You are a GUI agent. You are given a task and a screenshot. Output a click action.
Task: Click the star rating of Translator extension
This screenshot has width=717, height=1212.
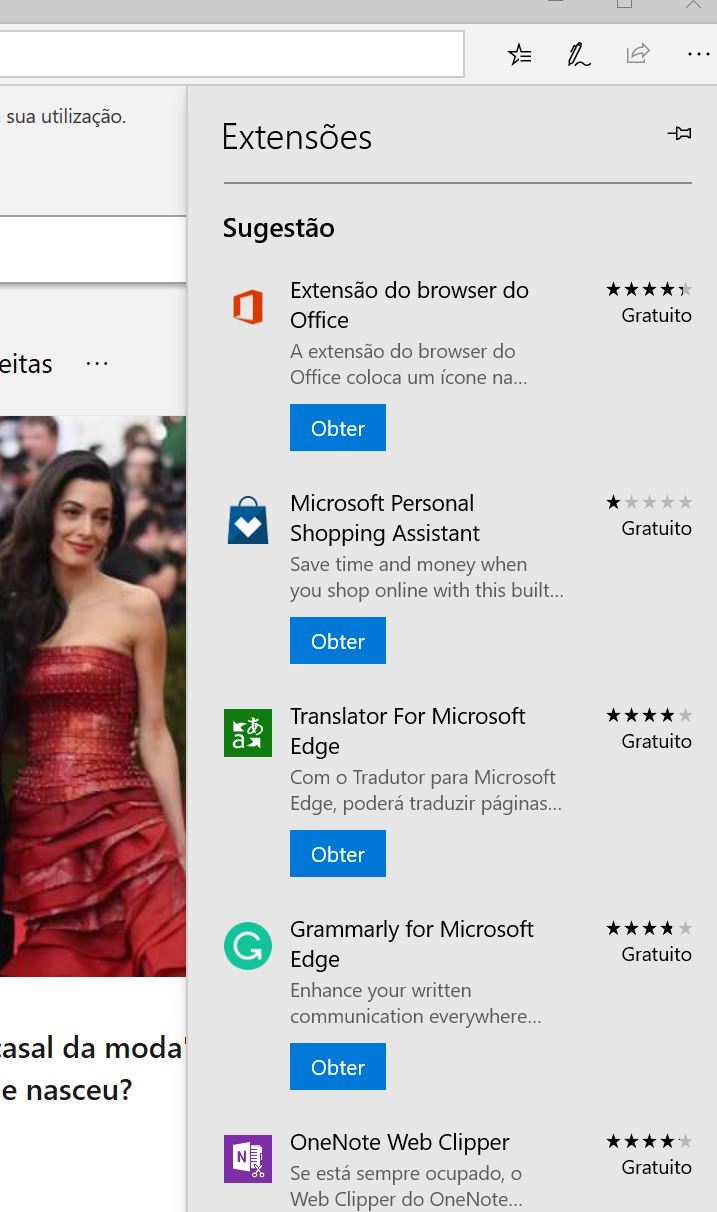click(648, 715)
